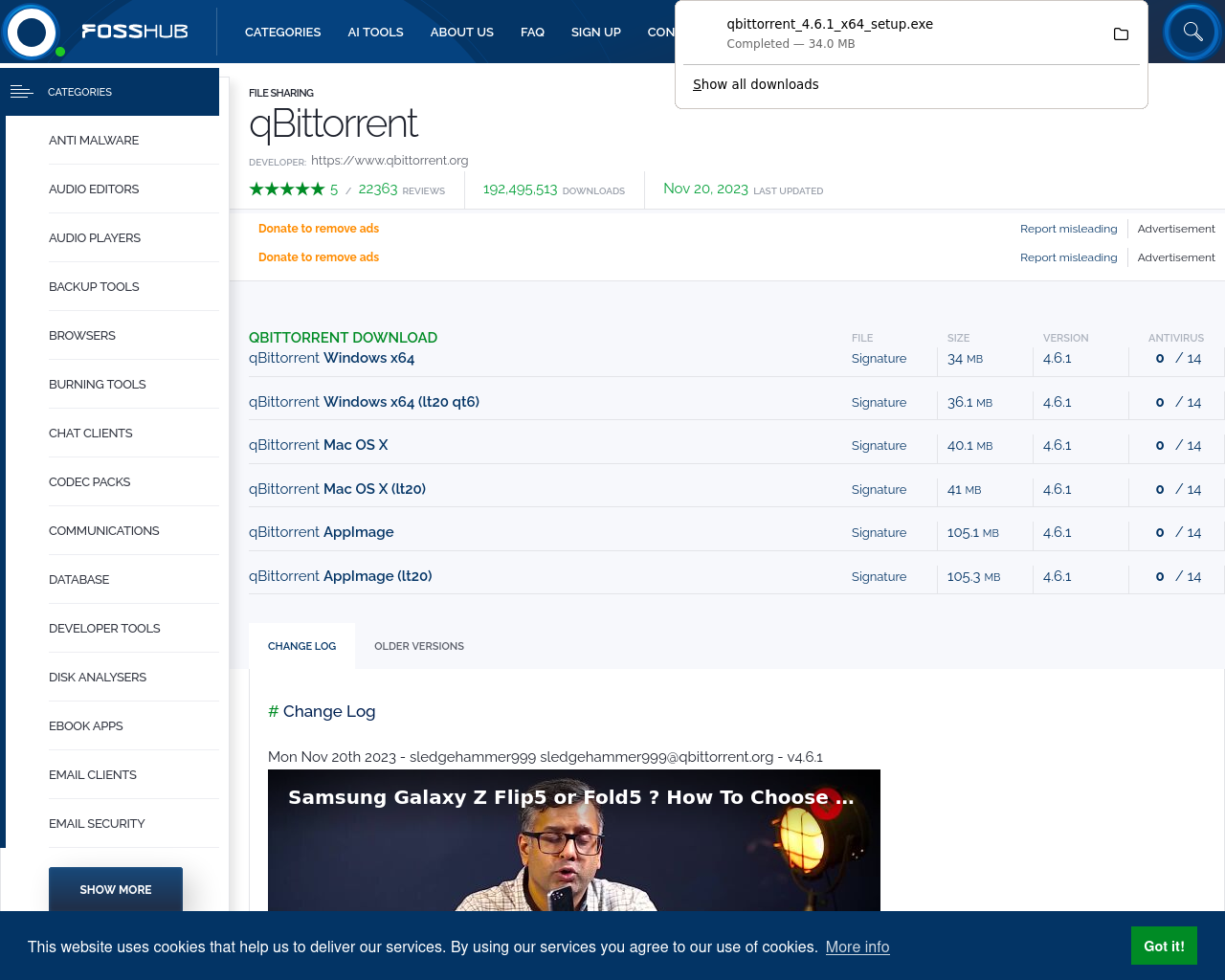Click the Got it! cookie button

coord(1164,946)
